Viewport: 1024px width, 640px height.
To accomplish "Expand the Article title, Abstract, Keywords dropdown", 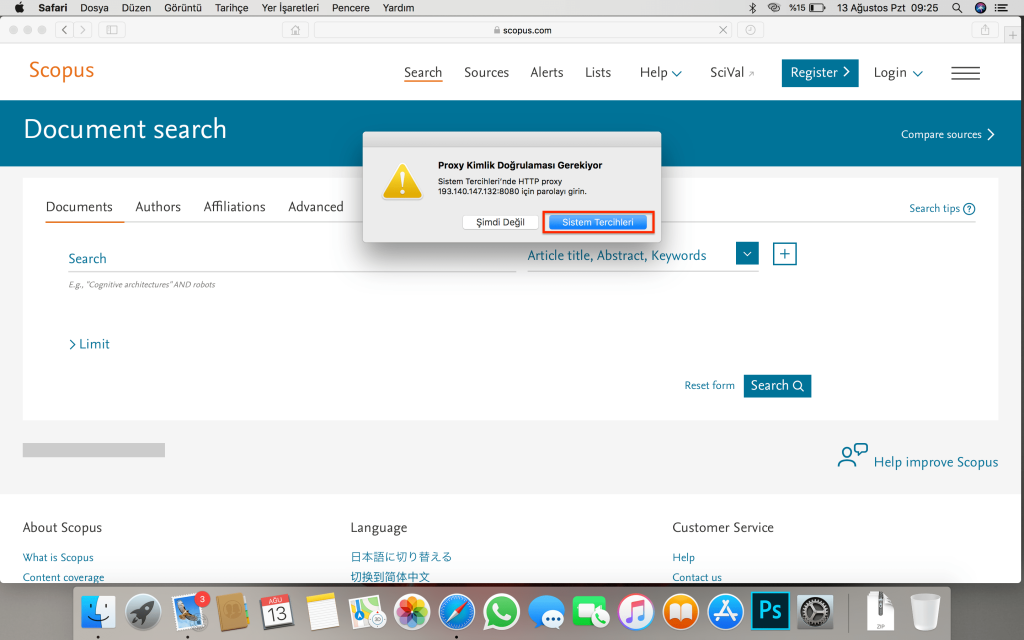I will coord(747,254).
